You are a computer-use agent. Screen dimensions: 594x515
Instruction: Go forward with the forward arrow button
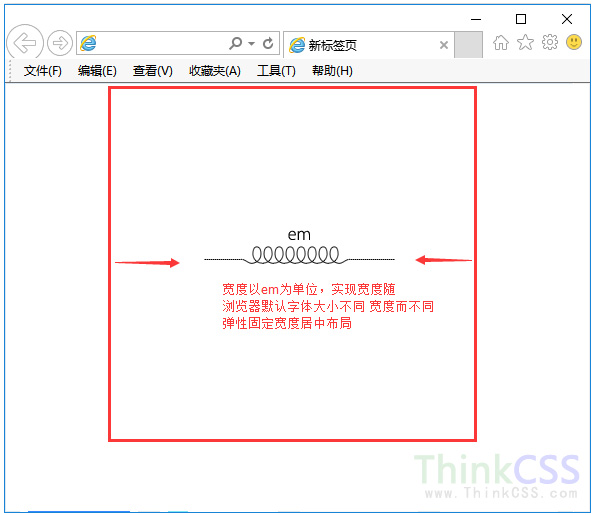pos(60,43)
